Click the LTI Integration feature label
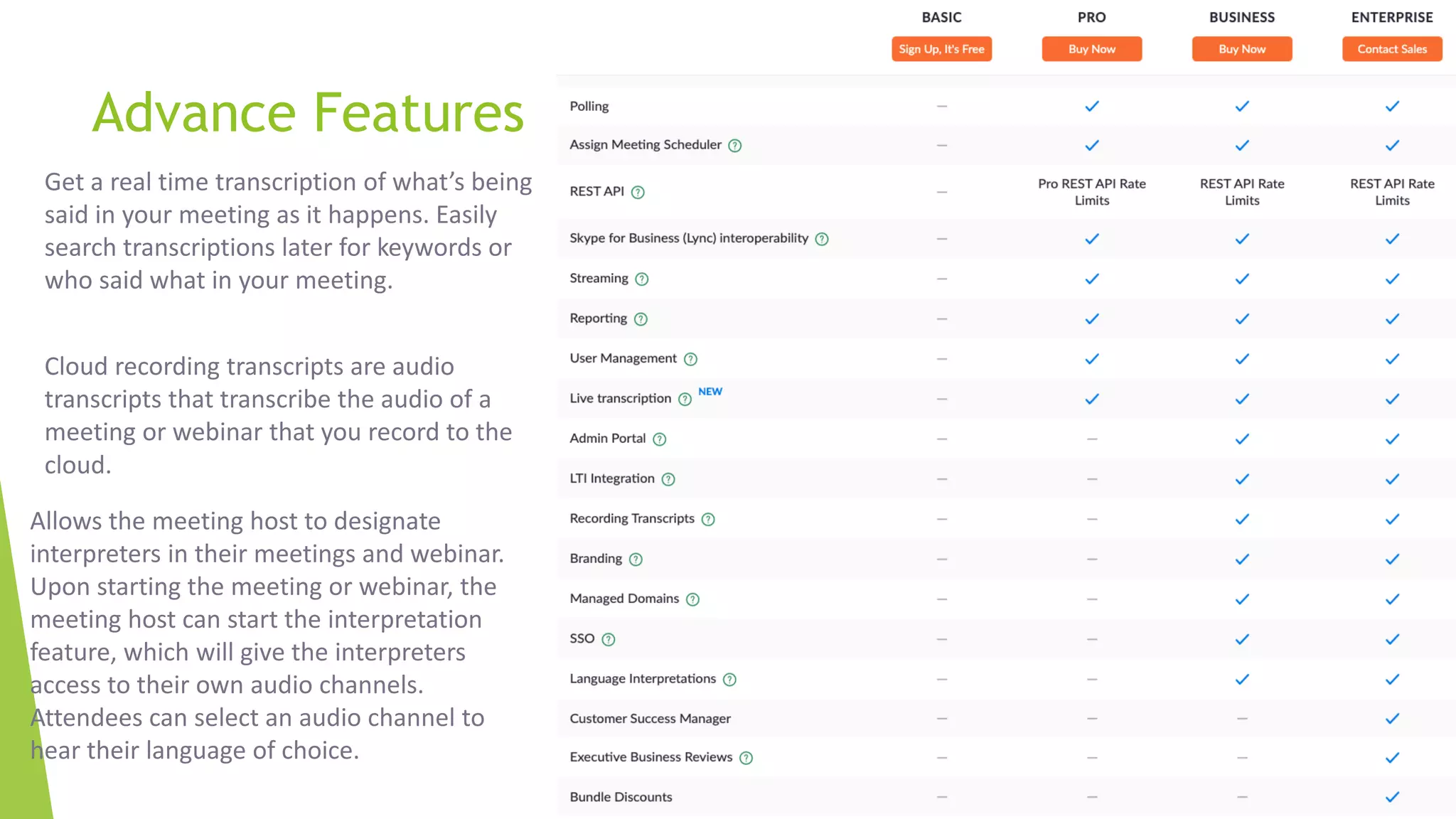Image resolution: width=1456 pixels, height=819 pixels. click(x=611, y=478)
